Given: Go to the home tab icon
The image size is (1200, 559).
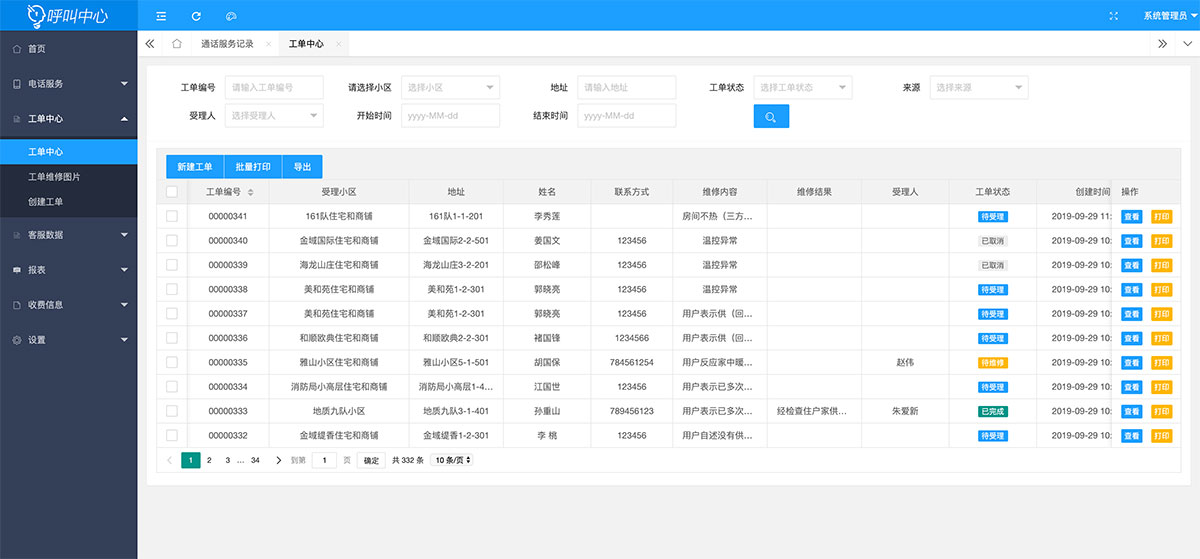Looking at the screenshot, I should point(177,44).
